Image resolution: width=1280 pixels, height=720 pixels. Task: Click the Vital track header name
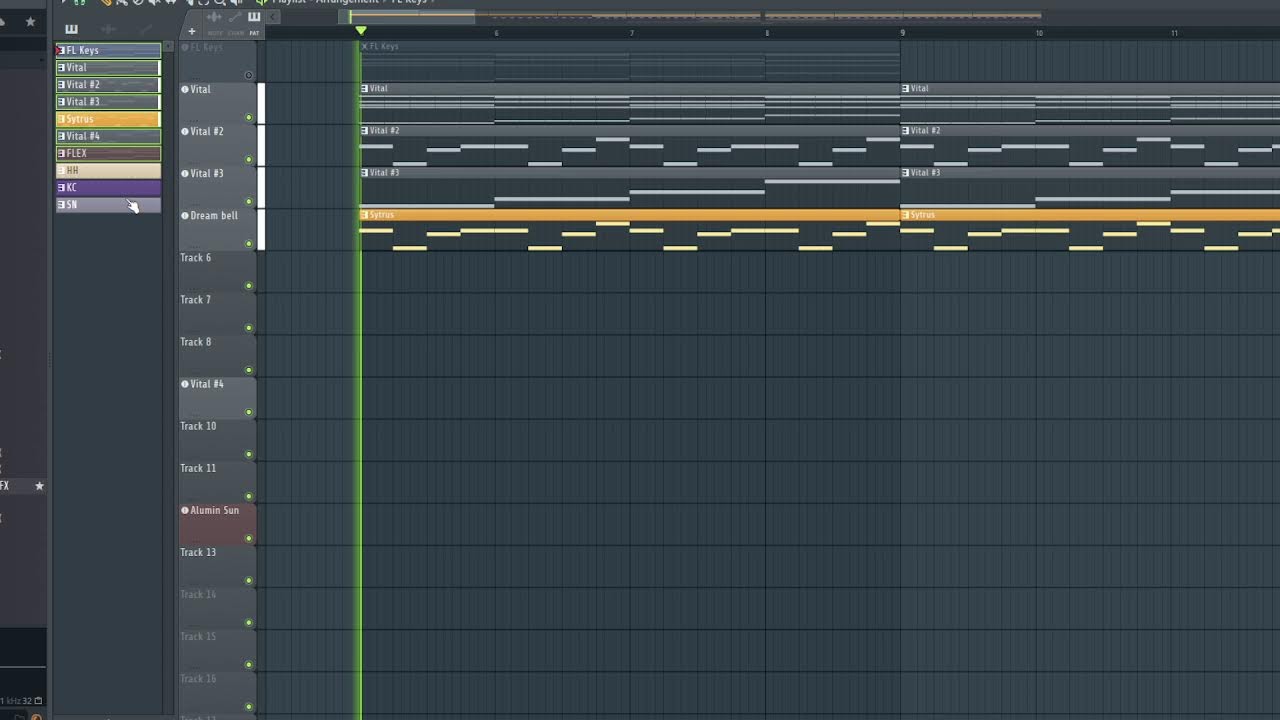[200, 89]
